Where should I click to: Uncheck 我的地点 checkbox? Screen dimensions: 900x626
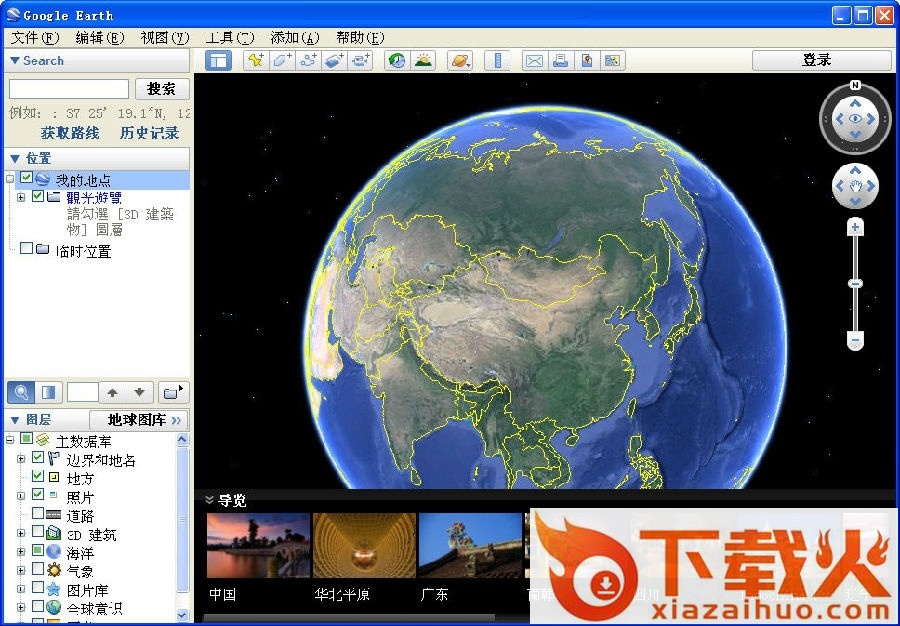(x=26, y=178)
